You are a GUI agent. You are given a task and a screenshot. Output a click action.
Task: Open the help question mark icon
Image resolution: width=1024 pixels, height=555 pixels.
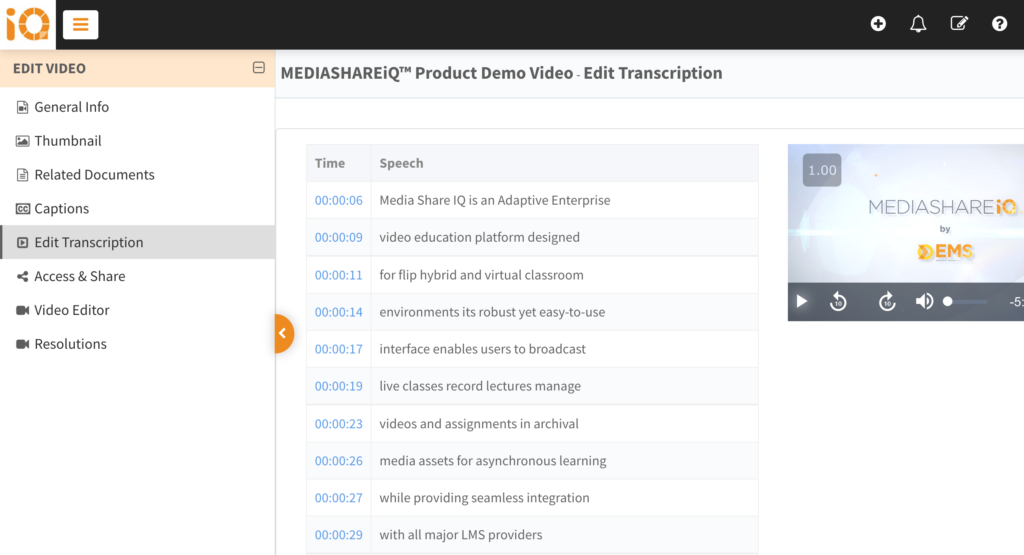tap(999, 24)
